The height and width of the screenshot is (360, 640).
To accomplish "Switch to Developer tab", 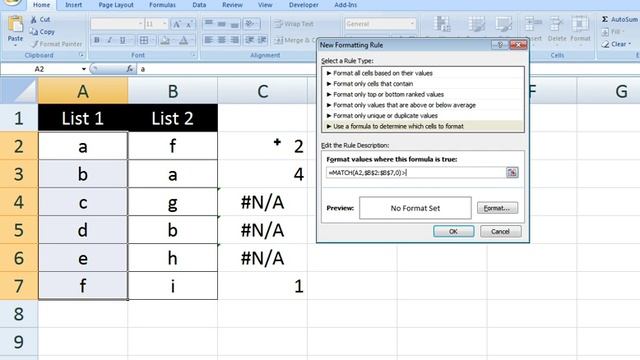I will pos(304,5).
